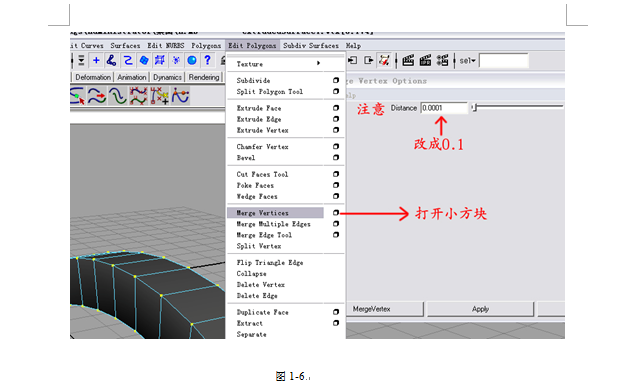Click the input connections icon
This screenshot has height=390, width=632.
(353, 60)
